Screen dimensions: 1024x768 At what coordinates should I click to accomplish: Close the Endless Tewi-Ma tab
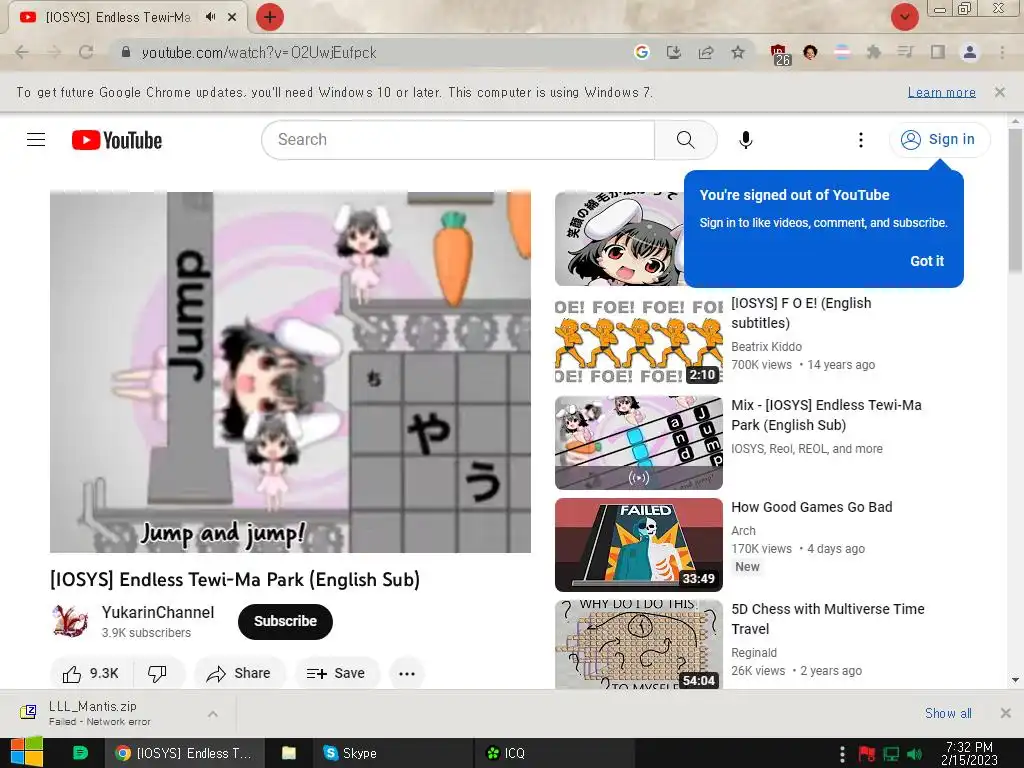[232, 17]
